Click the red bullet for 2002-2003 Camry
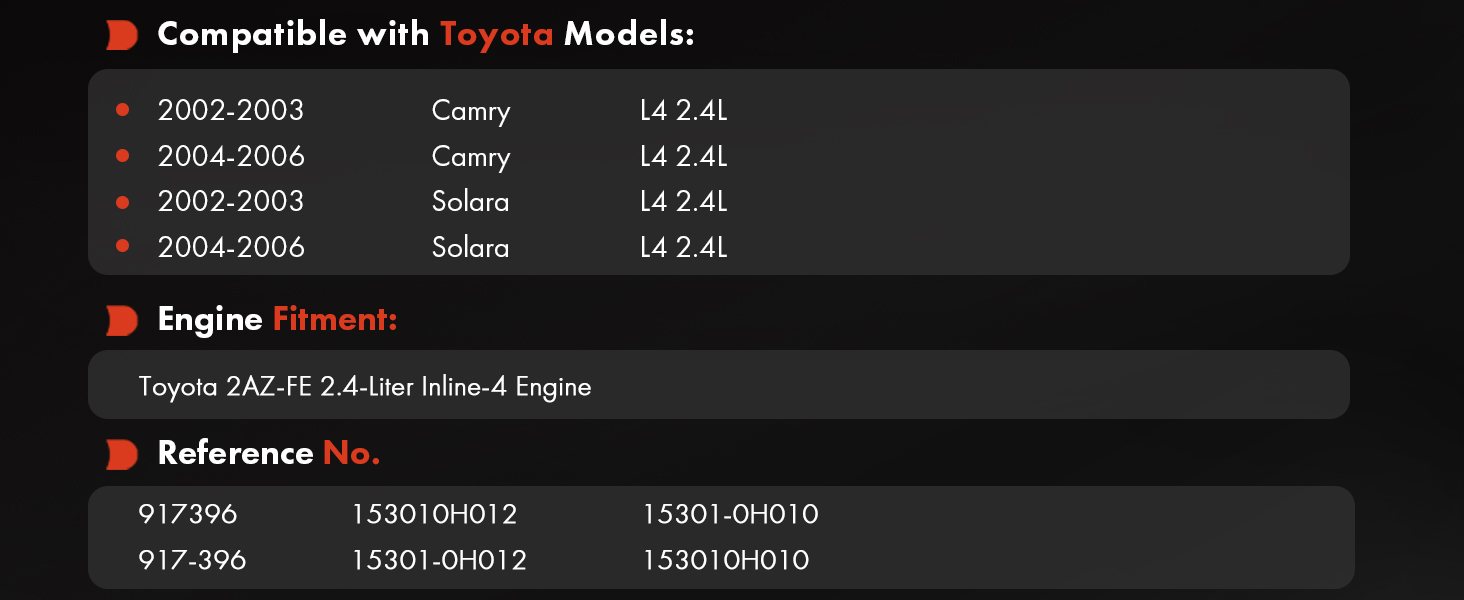The image size is (1464, 600). 123,110
